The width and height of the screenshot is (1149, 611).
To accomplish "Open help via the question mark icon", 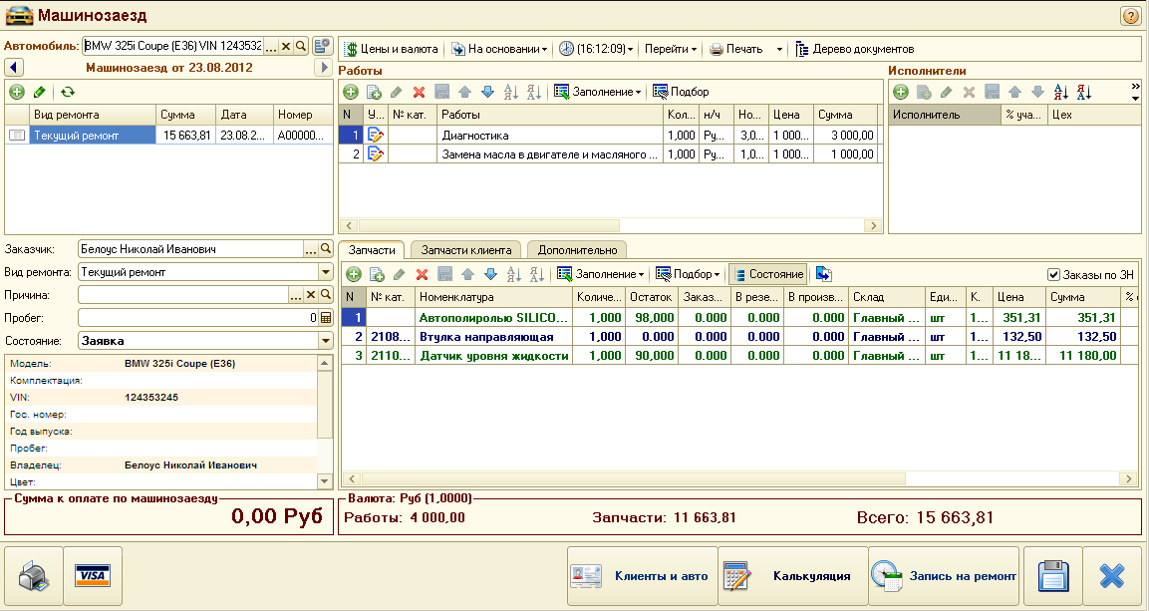I will click(1130, 15).
